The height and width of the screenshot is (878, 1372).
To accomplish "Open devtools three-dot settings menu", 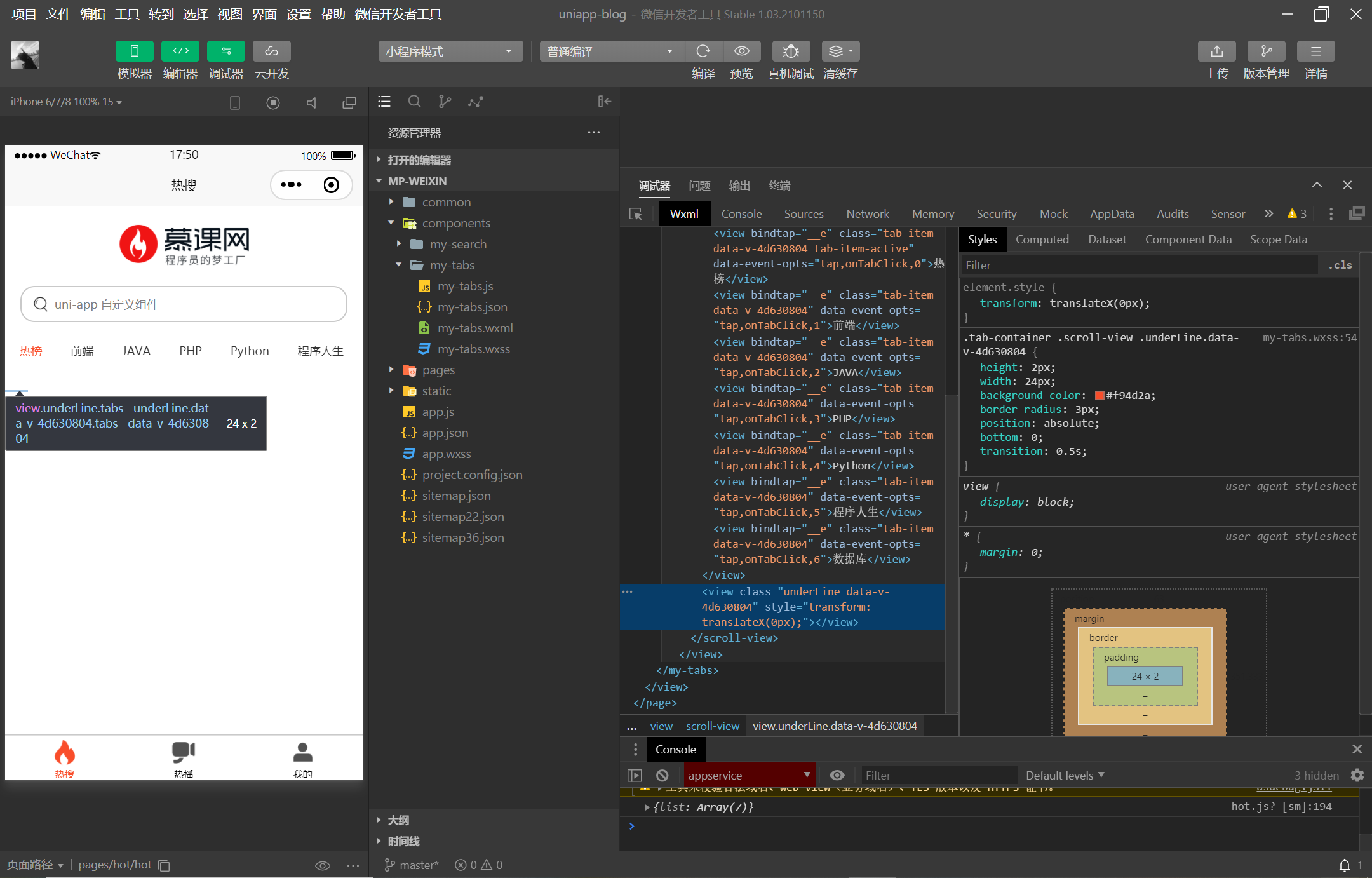I will pyautogui.click(x=1331, y=214).
